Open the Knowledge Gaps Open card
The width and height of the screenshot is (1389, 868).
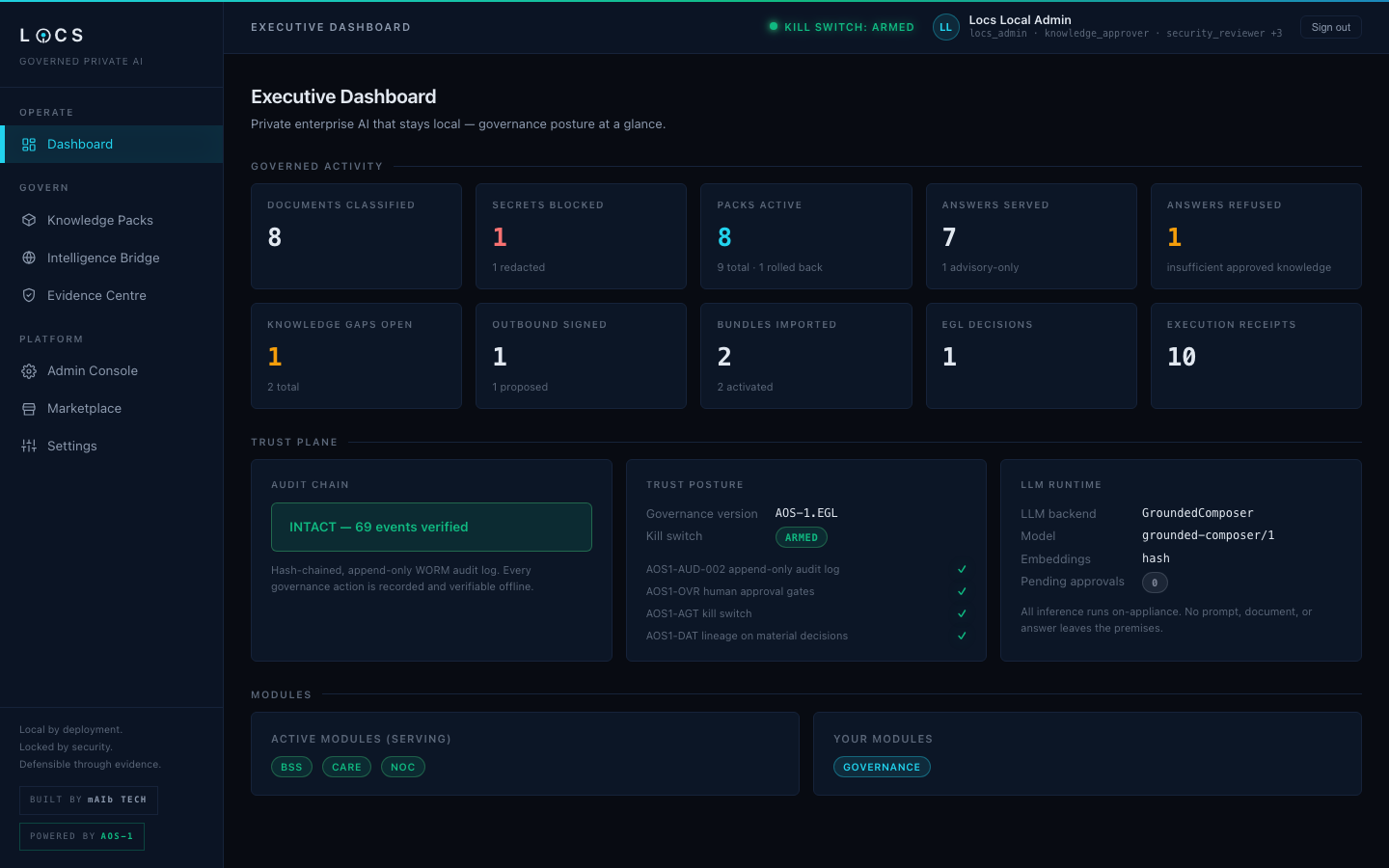point(356,356)
